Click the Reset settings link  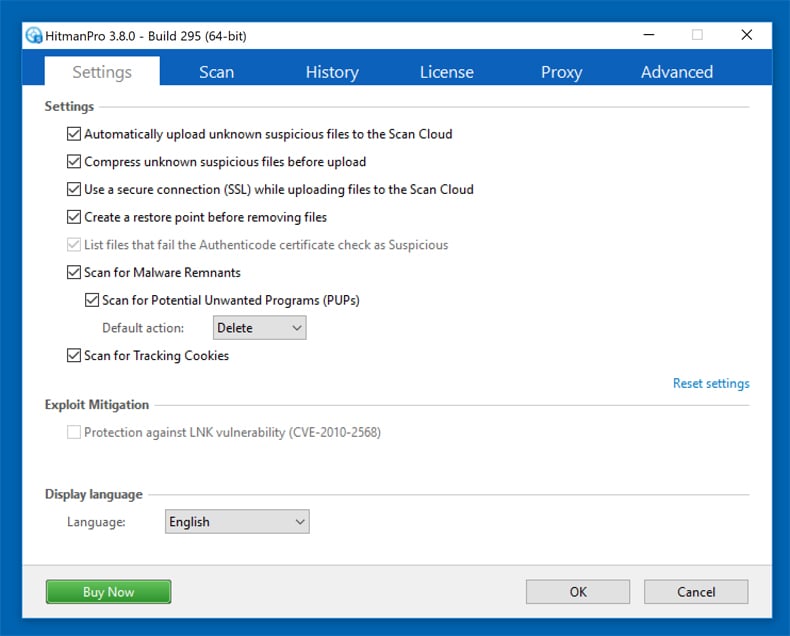[711, 384]
